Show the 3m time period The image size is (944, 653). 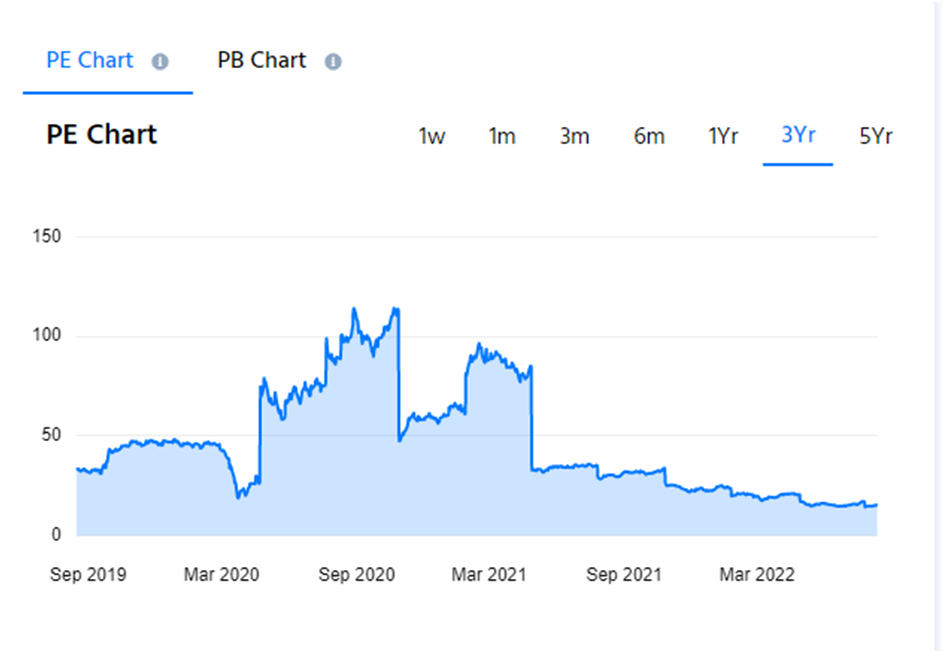tap(574, 137)
